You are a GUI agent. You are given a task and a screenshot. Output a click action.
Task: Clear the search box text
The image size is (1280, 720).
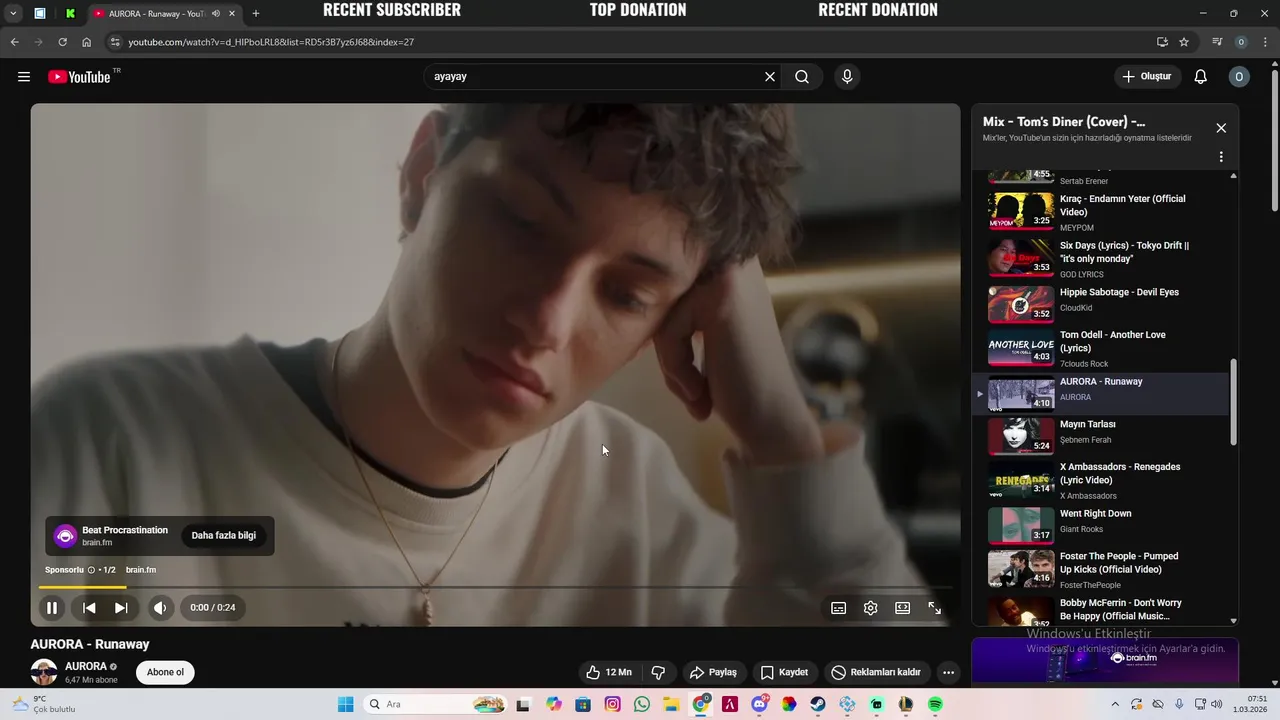point(770,77)
